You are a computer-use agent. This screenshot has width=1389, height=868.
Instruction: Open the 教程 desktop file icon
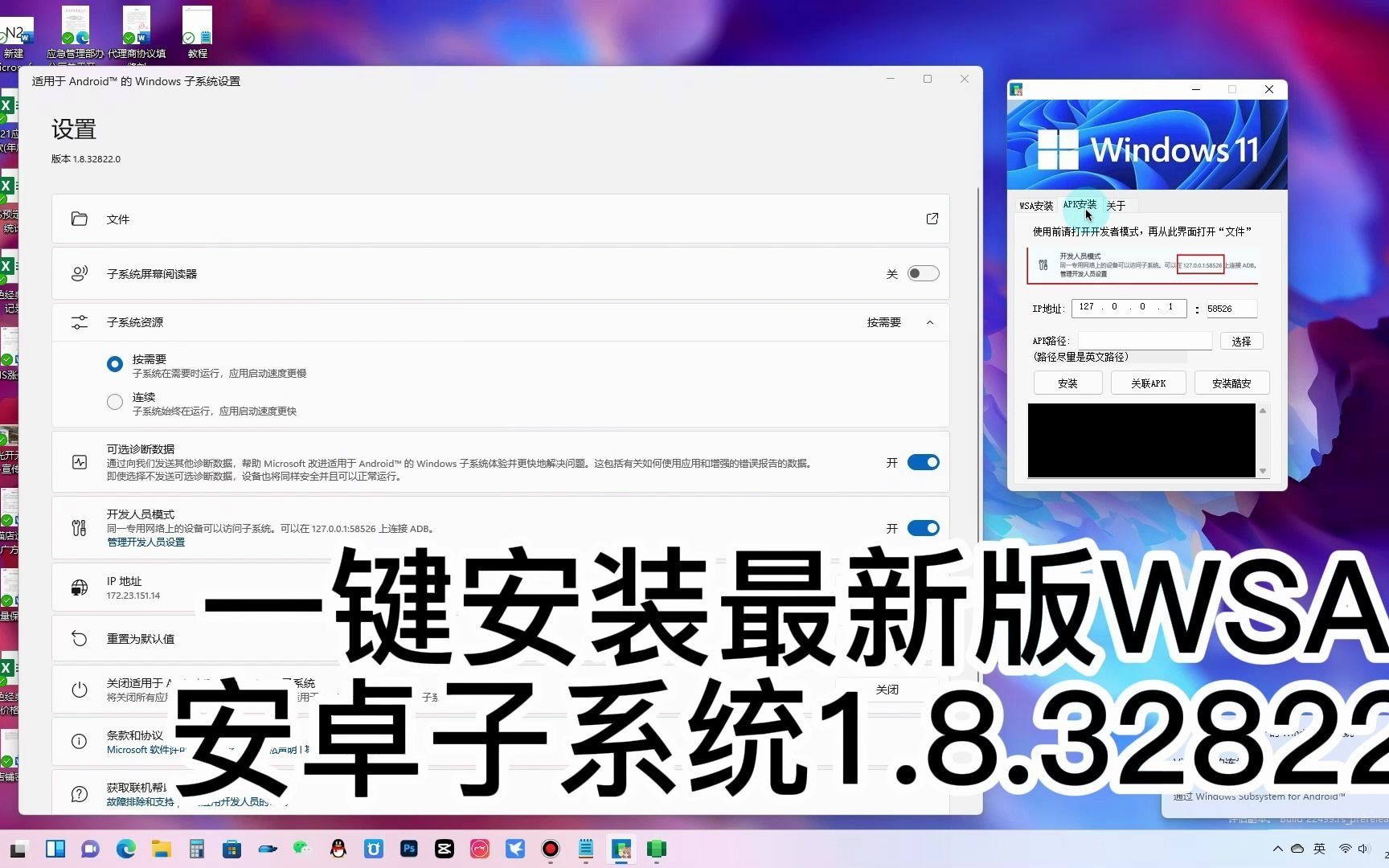tap(198, 32)
